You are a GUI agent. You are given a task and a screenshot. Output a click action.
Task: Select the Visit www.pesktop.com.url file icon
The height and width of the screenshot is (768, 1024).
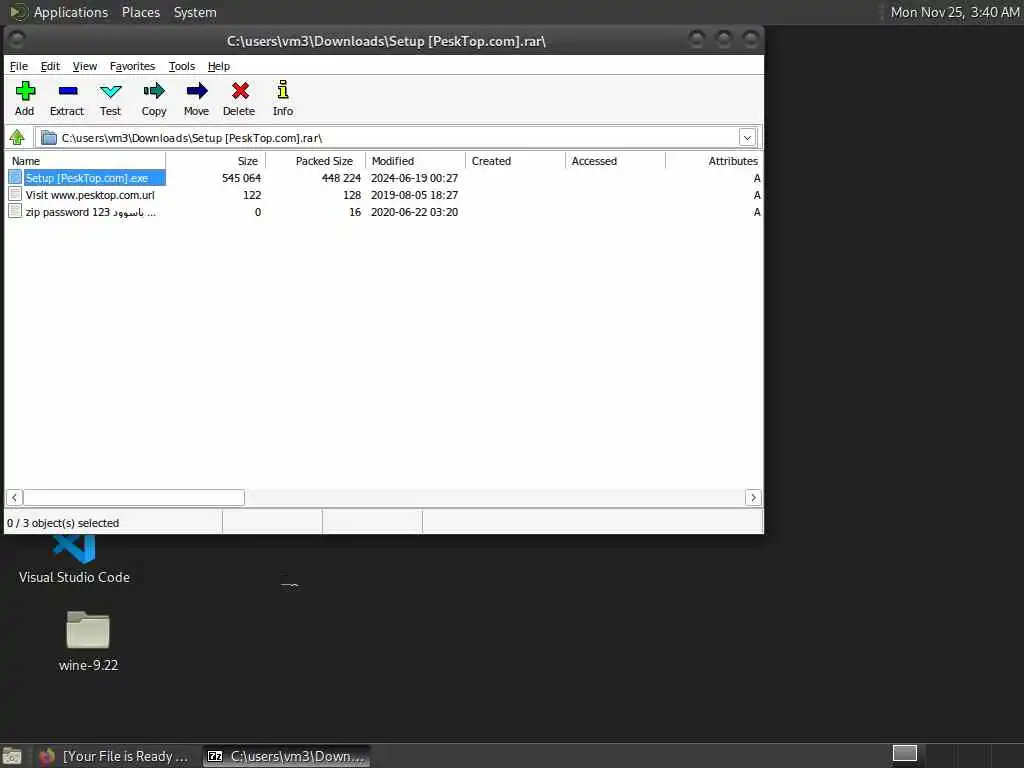click(x=15, y=195)
